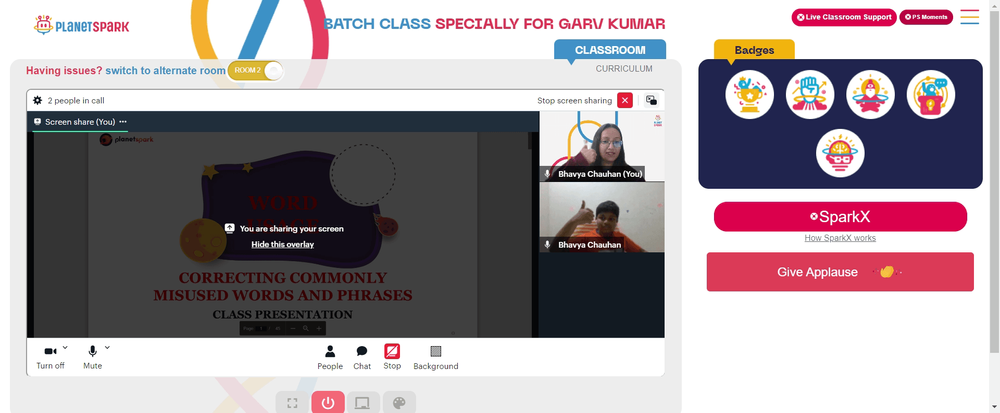Select the trophy star badge
The width and height of the screenshot is (1000, 413).
click(x=749, y=94)
